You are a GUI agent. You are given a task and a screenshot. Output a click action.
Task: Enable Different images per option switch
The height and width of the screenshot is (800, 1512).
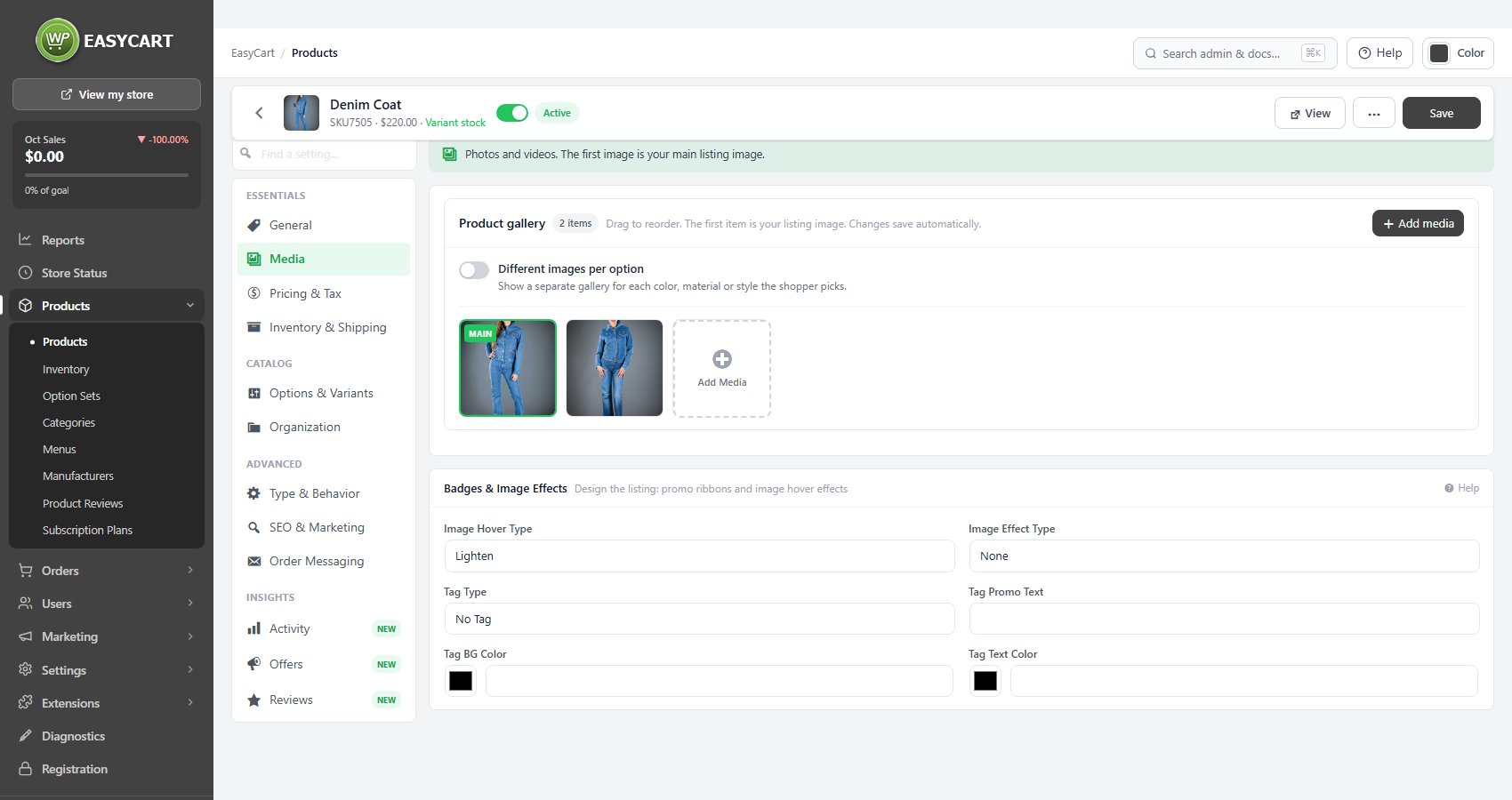click(x=474, y=270)
